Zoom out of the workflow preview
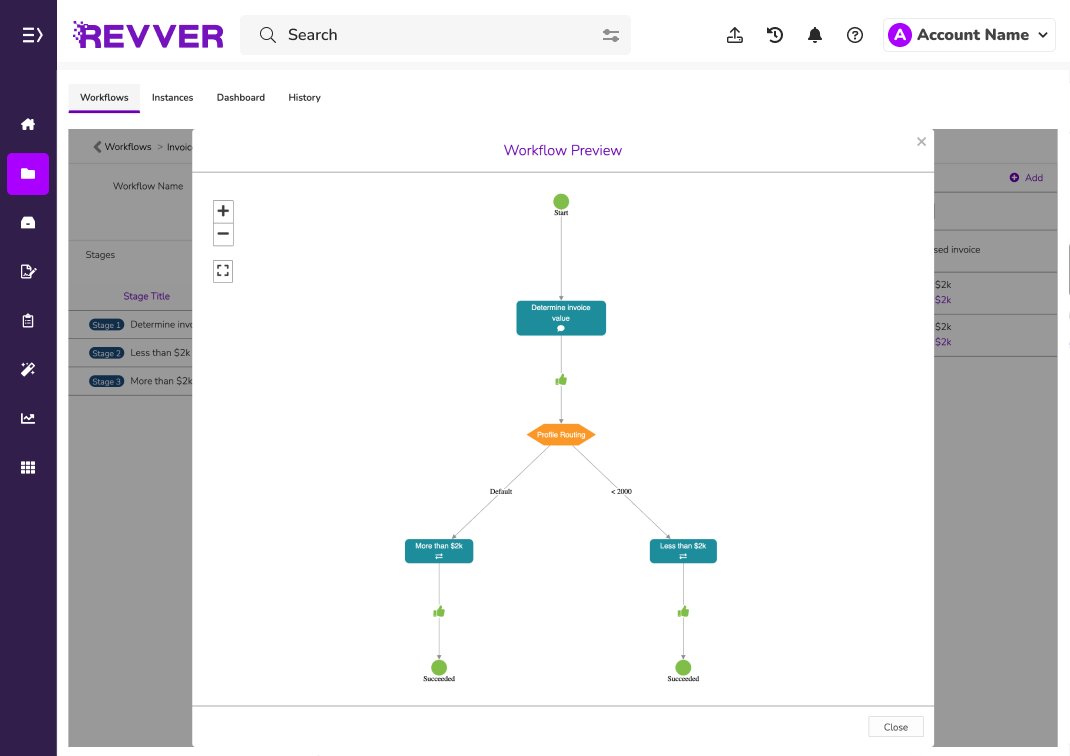The image size is (1070, 756). coord(223,234)
